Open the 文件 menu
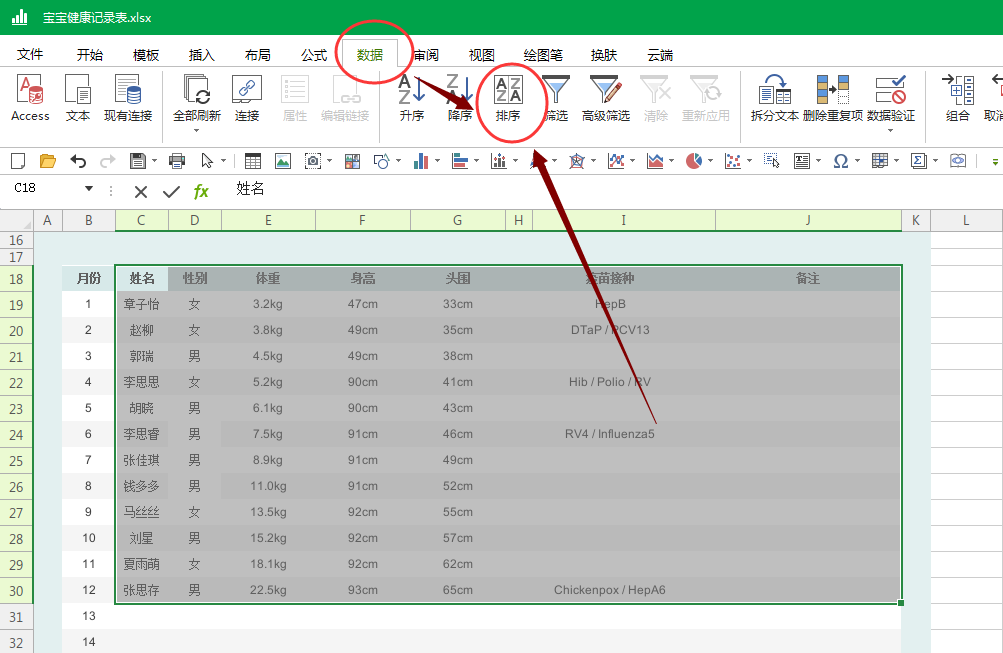This screenshot has width=1003, height=653. click(x=30, y=54)
